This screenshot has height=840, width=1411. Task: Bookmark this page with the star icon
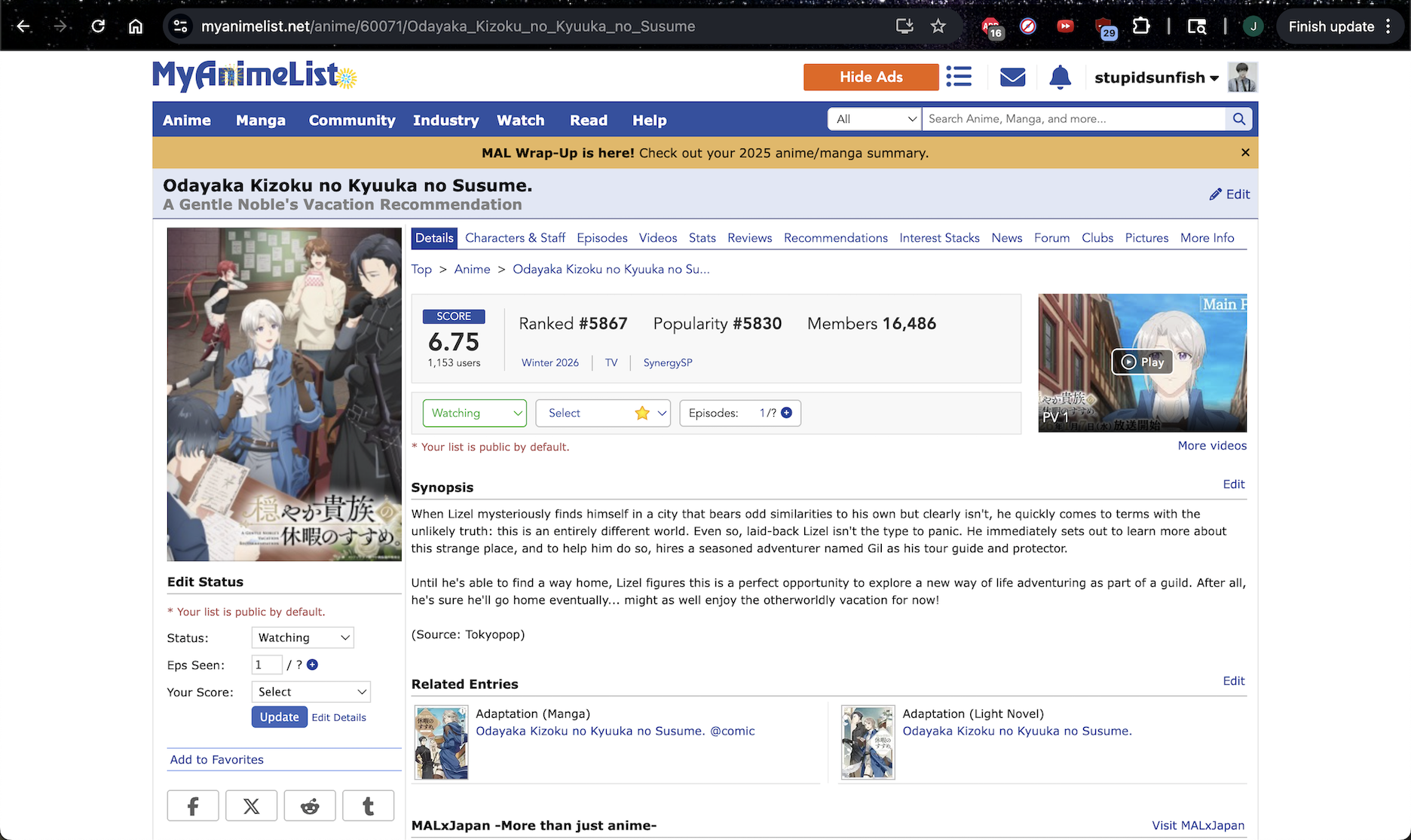(x=938, y=26)
